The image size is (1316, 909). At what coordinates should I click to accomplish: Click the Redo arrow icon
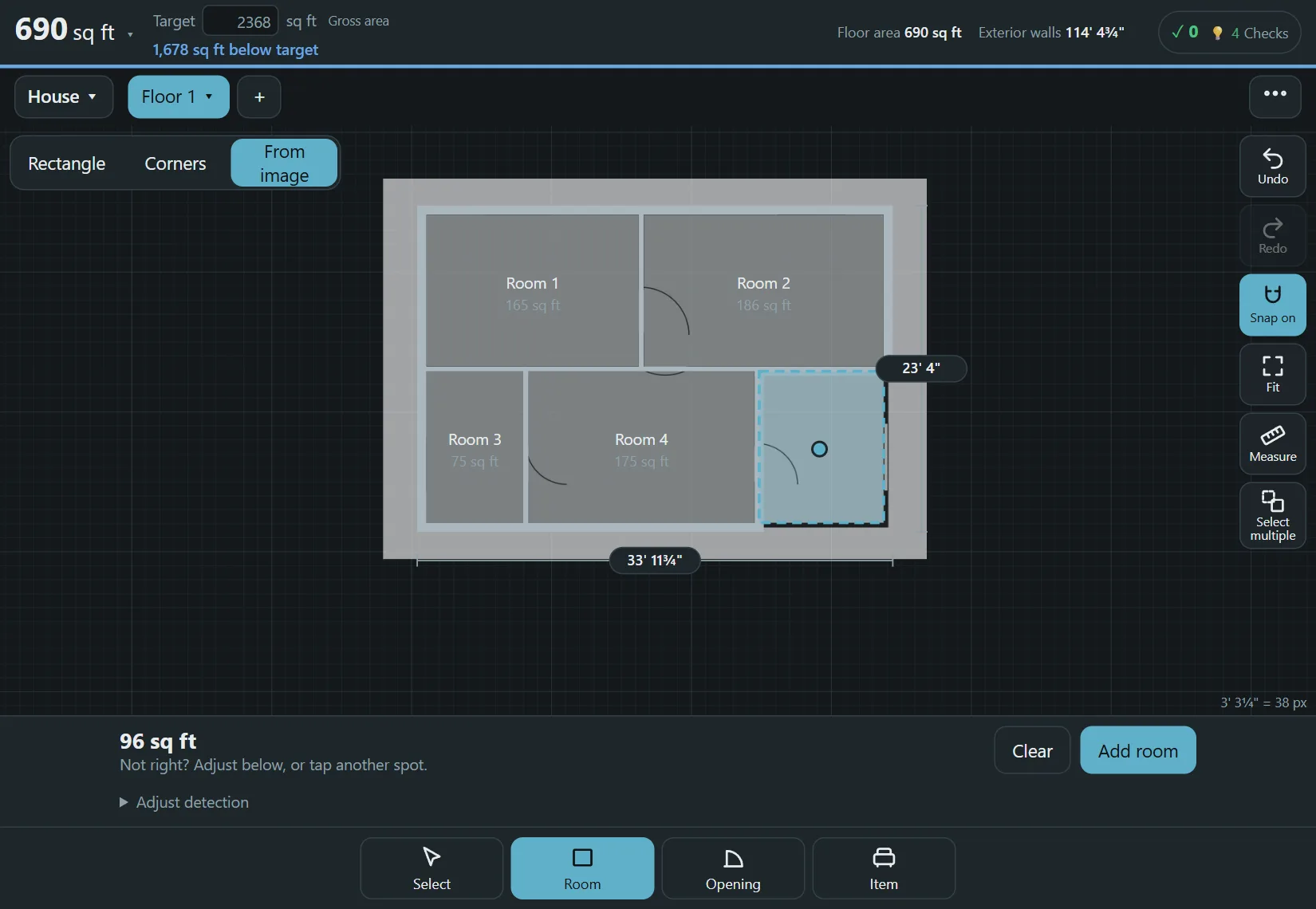(x=1272, y=228)
